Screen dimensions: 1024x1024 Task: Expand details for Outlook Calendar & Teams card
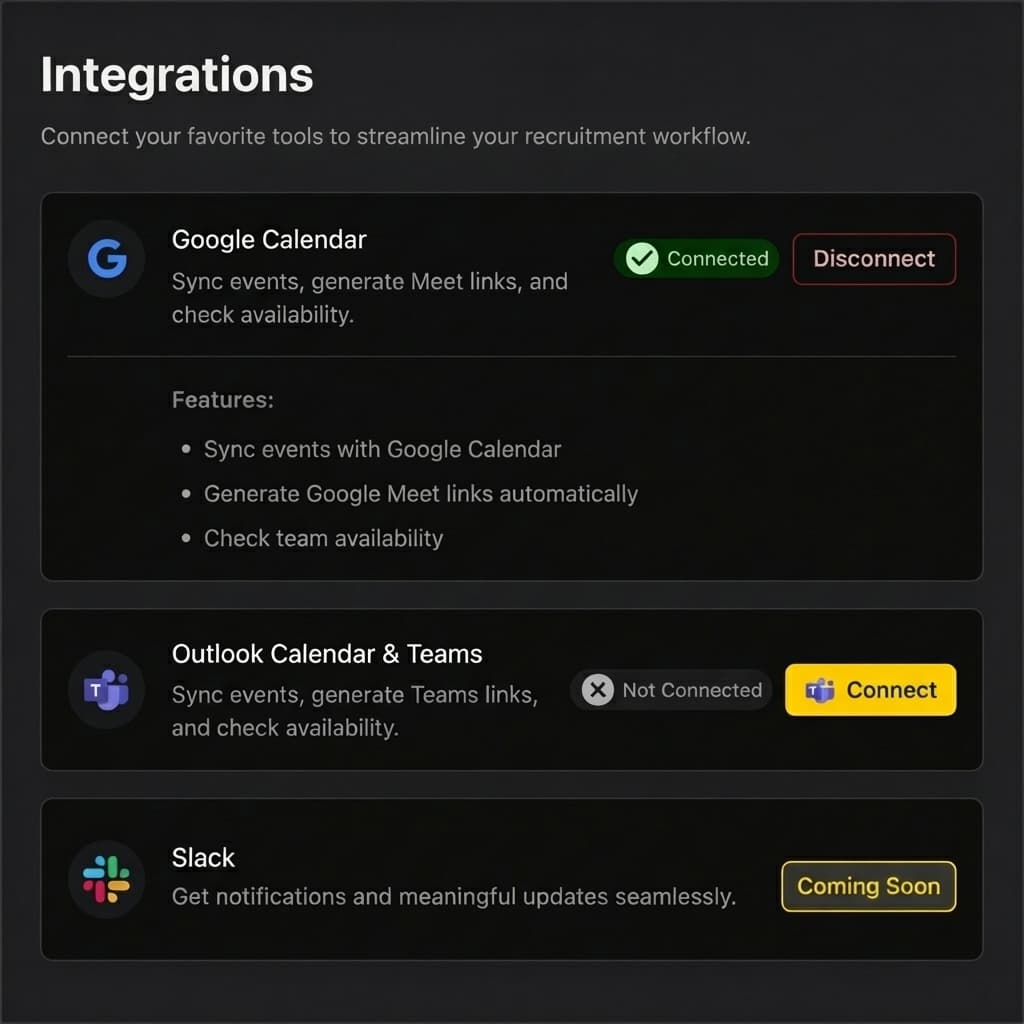(327, 654)
